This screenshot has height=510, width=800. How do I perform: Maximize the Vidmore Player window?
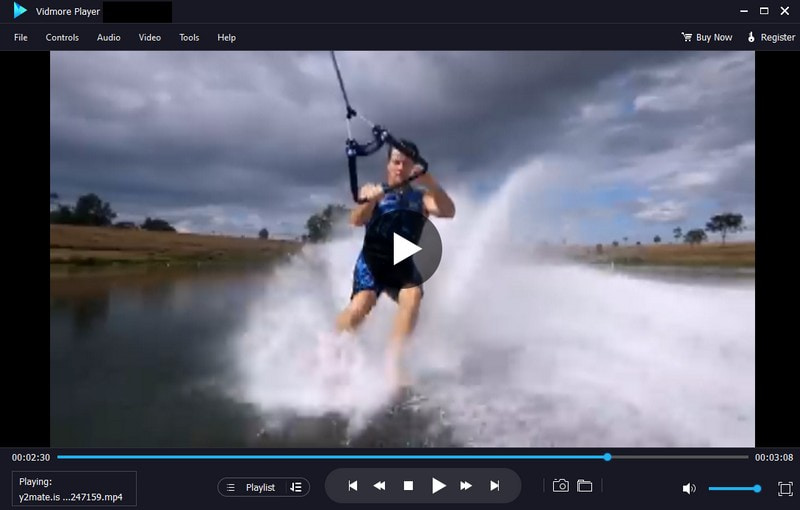764,11
